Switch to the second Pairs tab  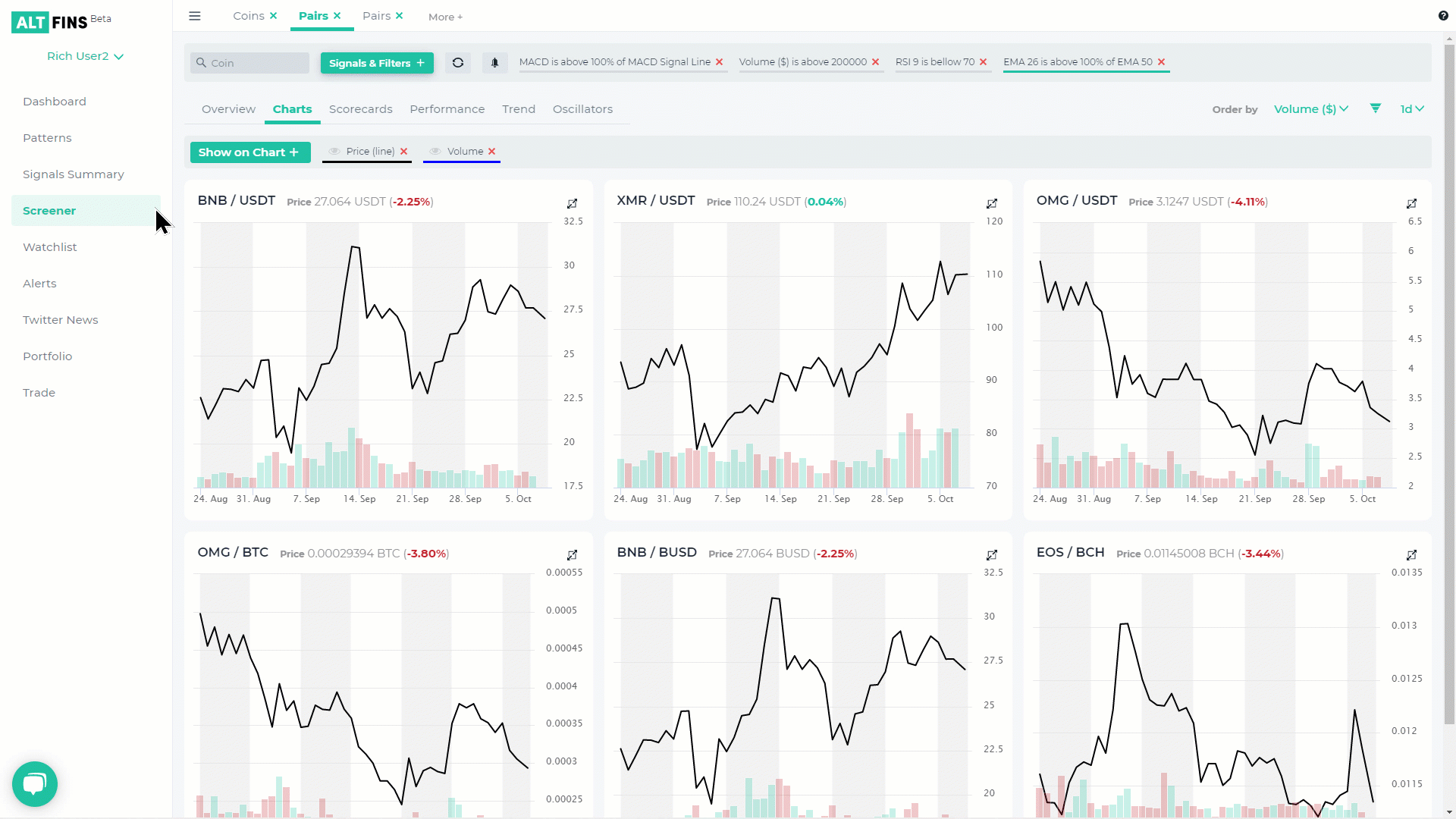pyautogui.click(x=377, y=16)
